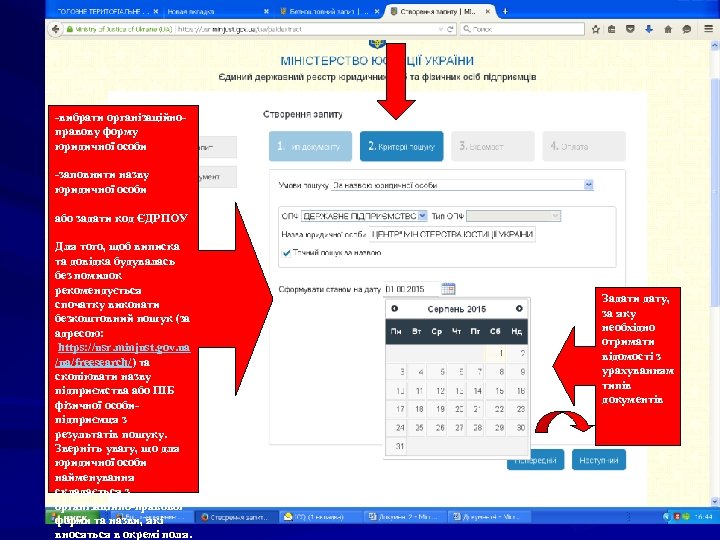
Task: Click the page vertical scrollbar
Action: point(714,191)
